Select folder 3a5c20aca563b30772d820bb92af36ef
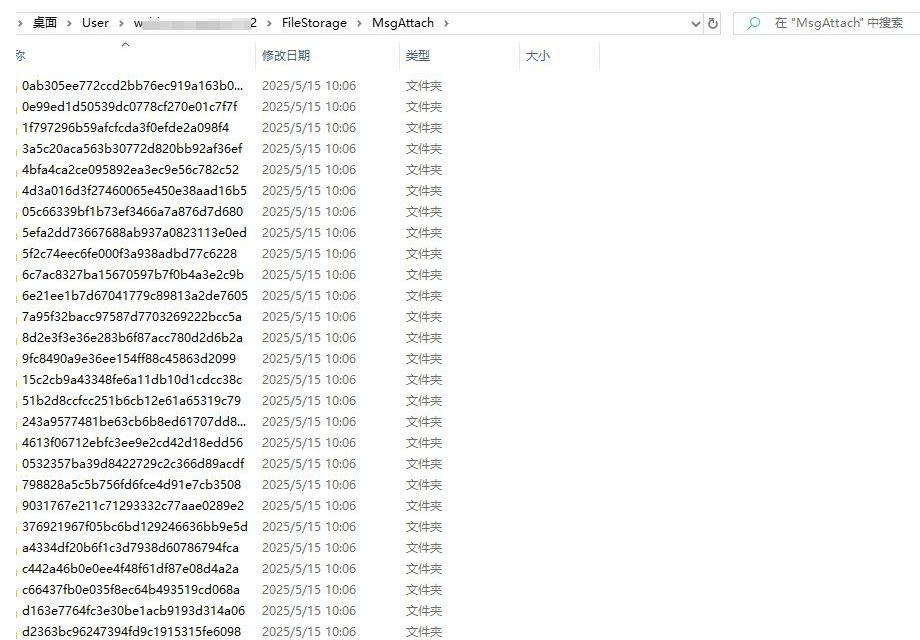 pos(132,149)
